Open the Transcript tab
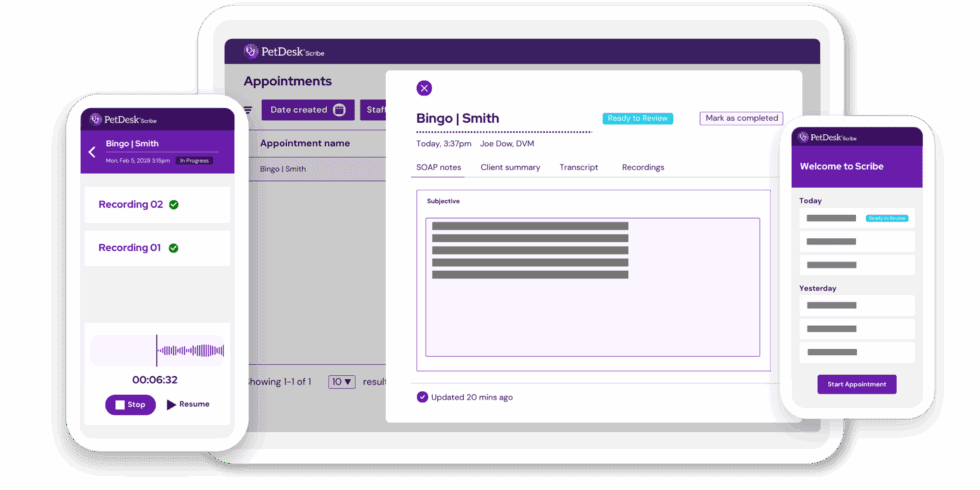The image size is (980, 490). pyautogui.click(x=578, y=167)
